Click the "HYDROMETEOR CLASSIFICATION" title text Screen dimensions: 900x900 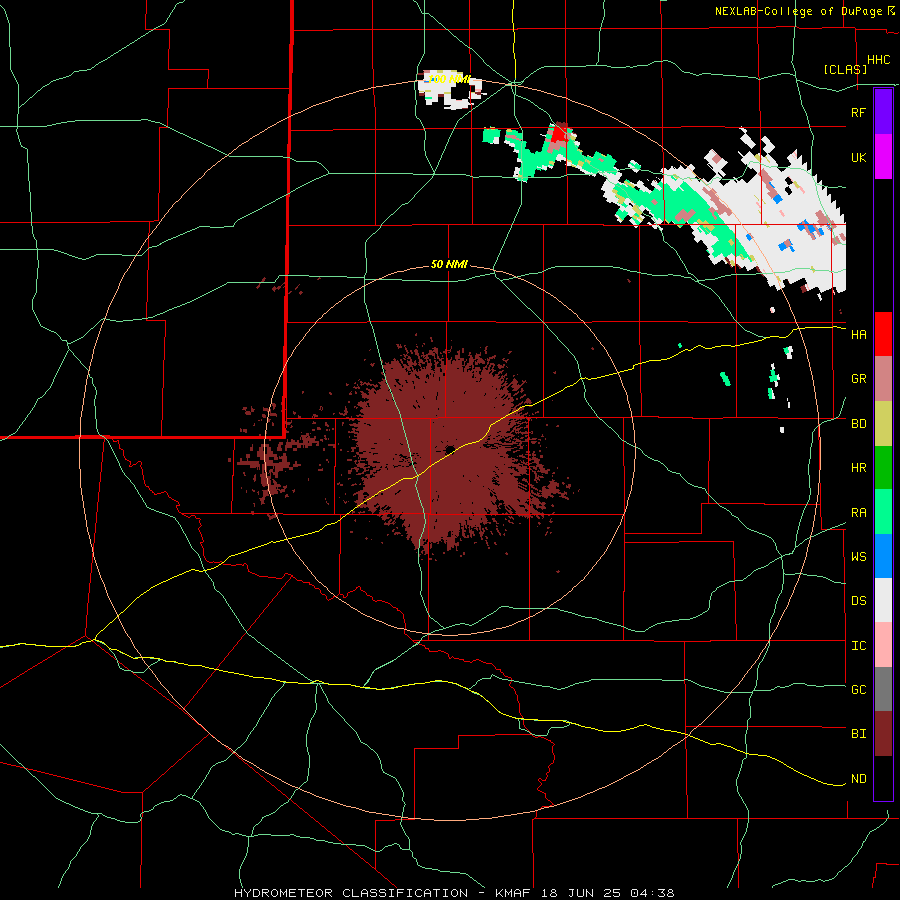(x=351, y=893)
